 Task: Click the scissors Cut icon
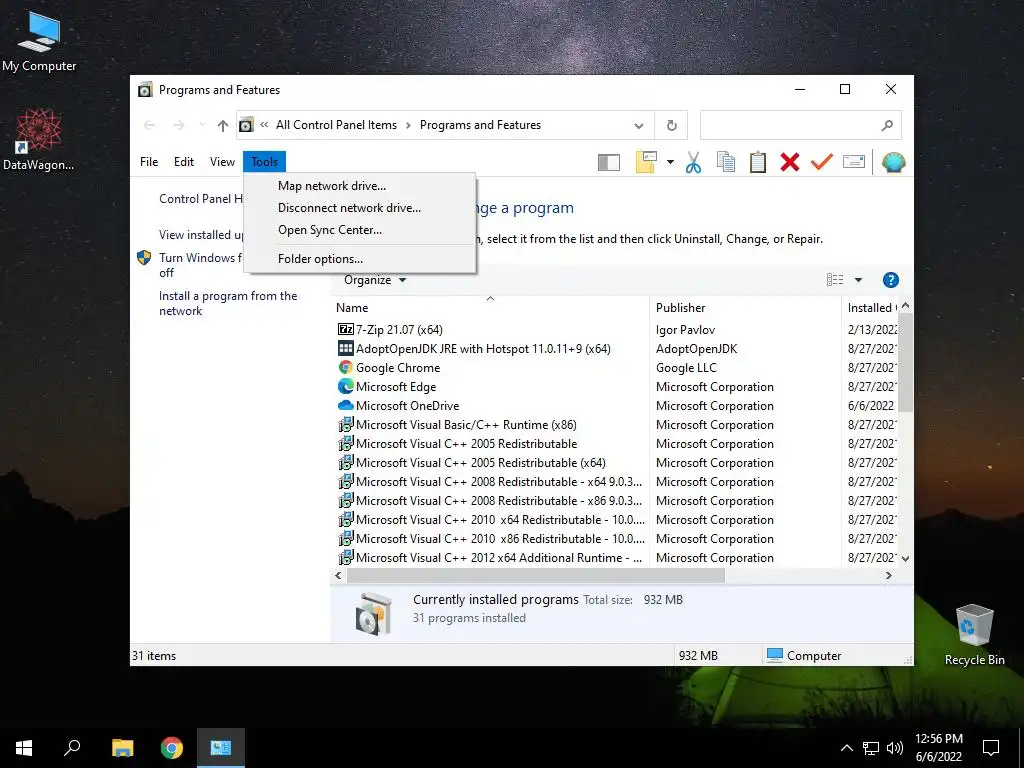(x=694, y=162)
